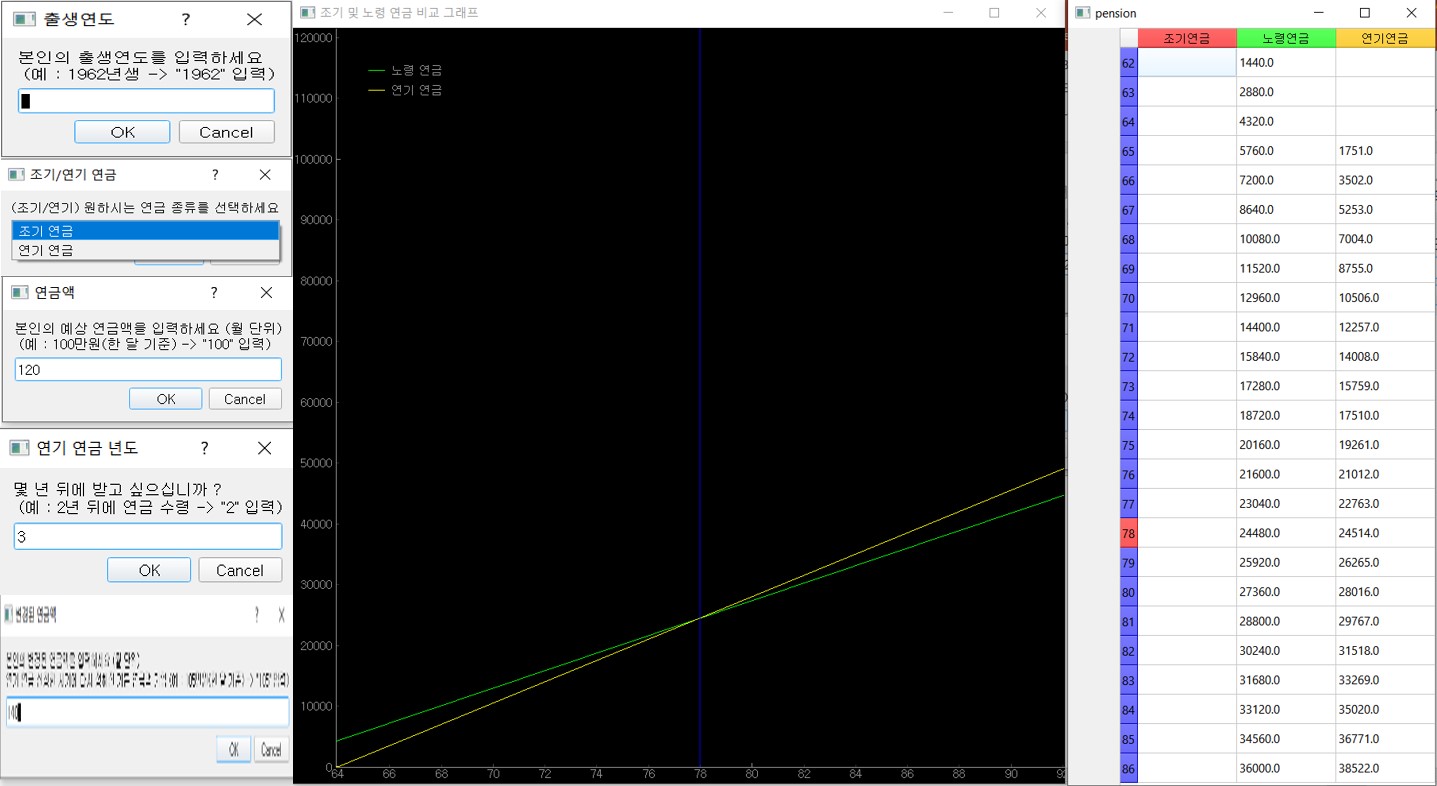Click cell 36000.0 in row 86
This screenshot has height=786, width=1437.
1286,768
